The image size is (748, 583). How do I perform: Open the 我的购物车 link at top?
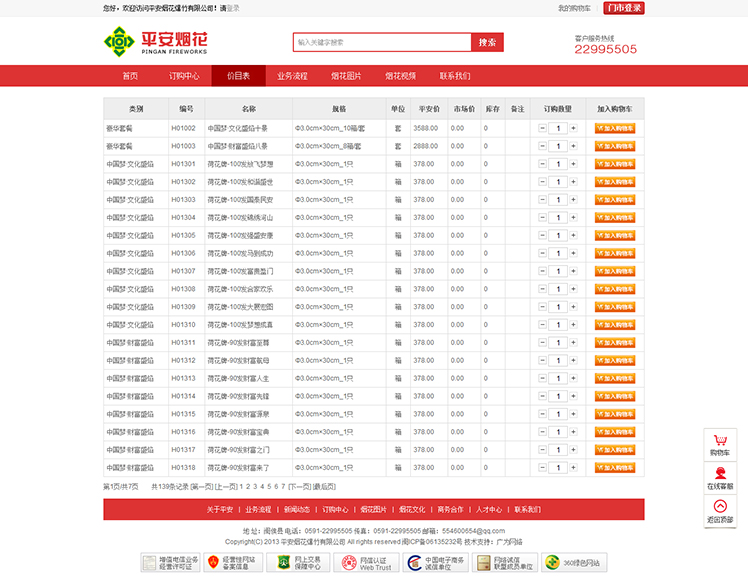coord(574,8)
